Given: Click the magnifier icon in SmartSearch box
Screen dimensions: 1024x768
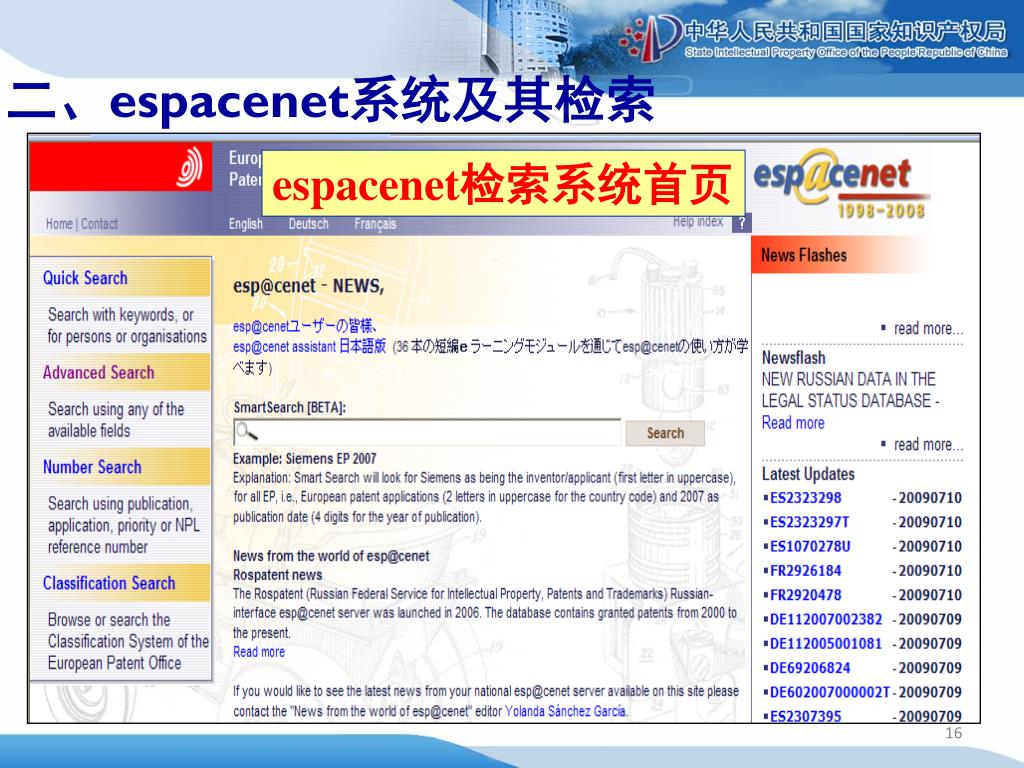Looking at the screenshot, I should click(x=246, y=431).
